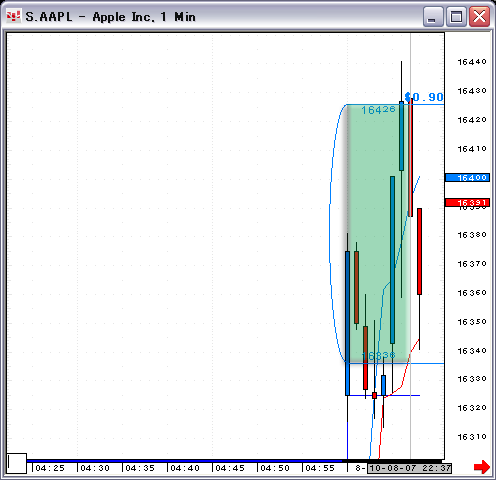Click the 04:45 time axis label
The height and width of the screenshot is (480, 496).
tap(230, 468)
